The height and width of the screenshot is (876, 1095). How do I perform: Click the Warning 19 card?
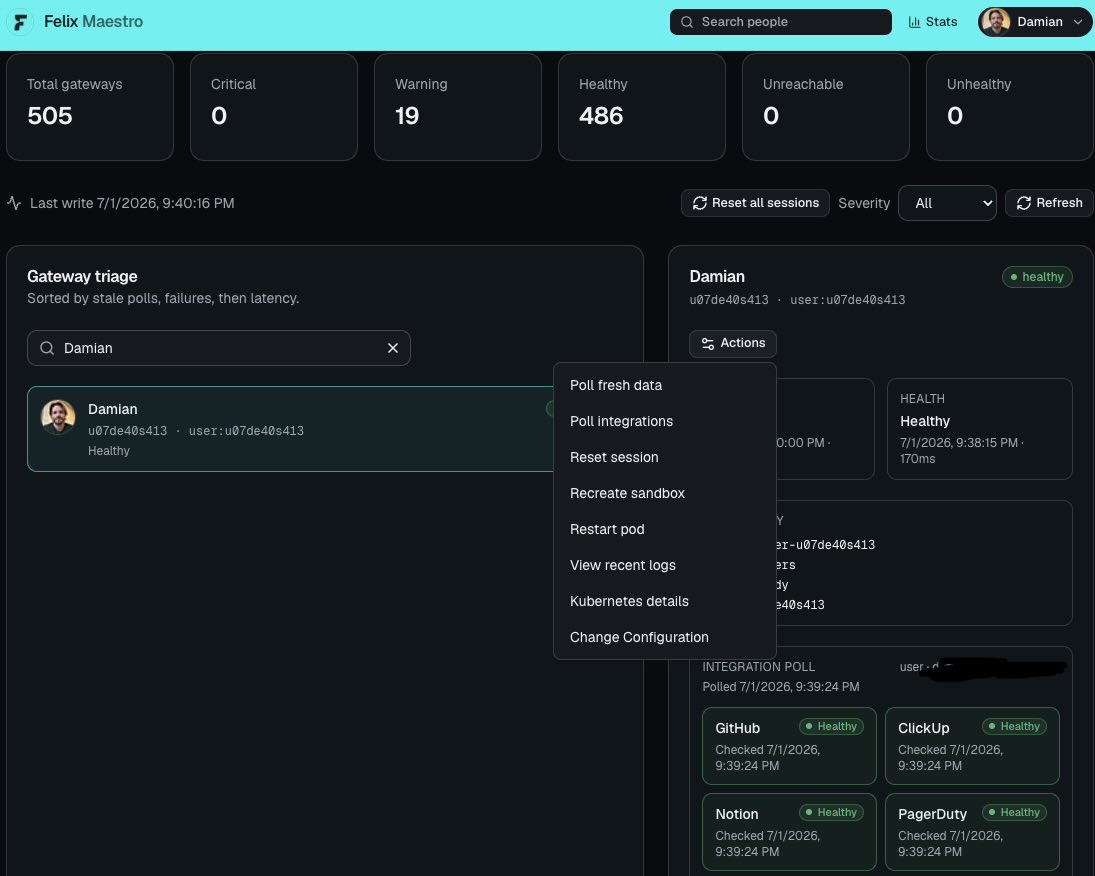[x=458, y=107]
